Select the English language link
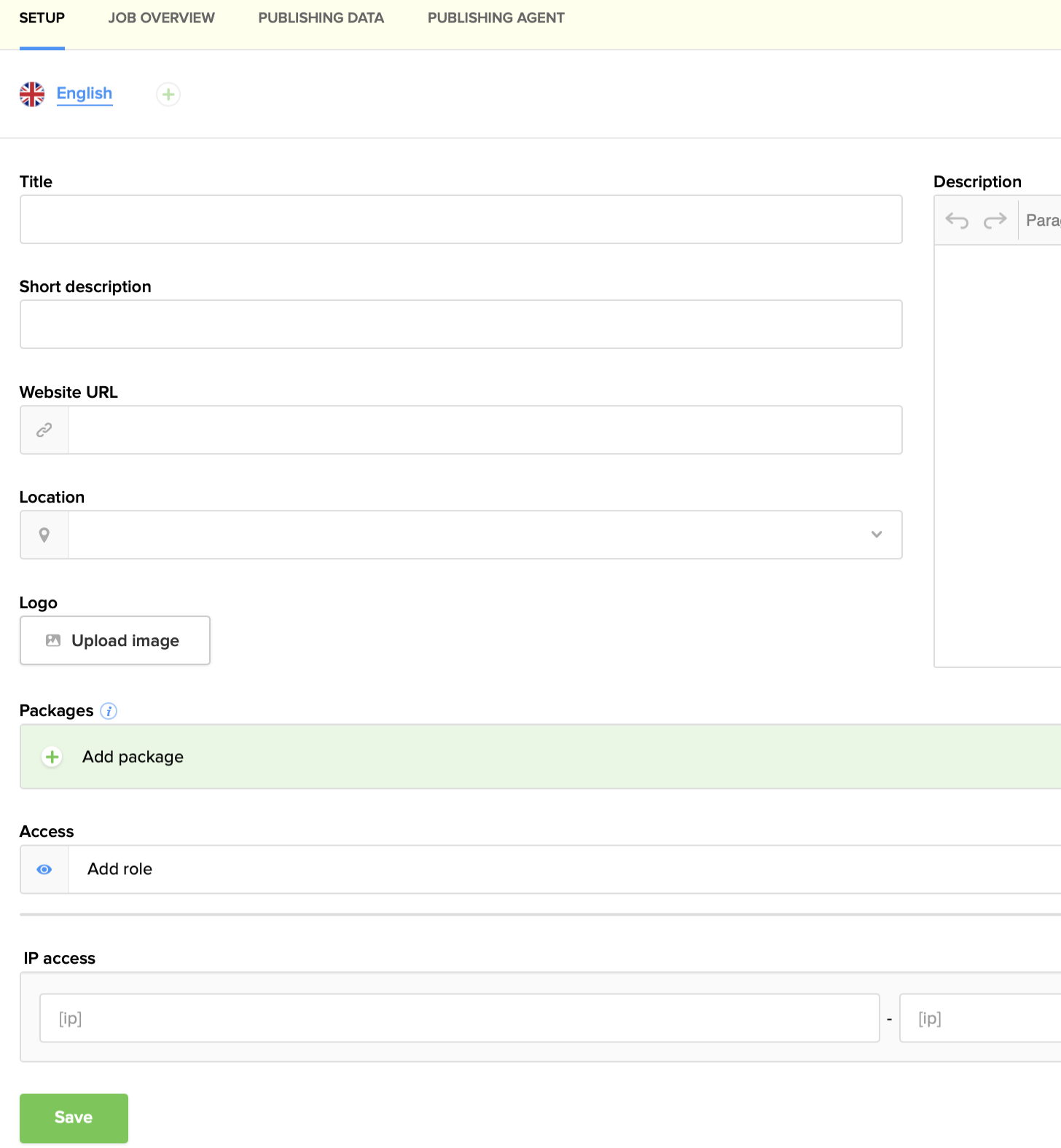This screenshot has width=1061, height=1148. tap(85, 93)
